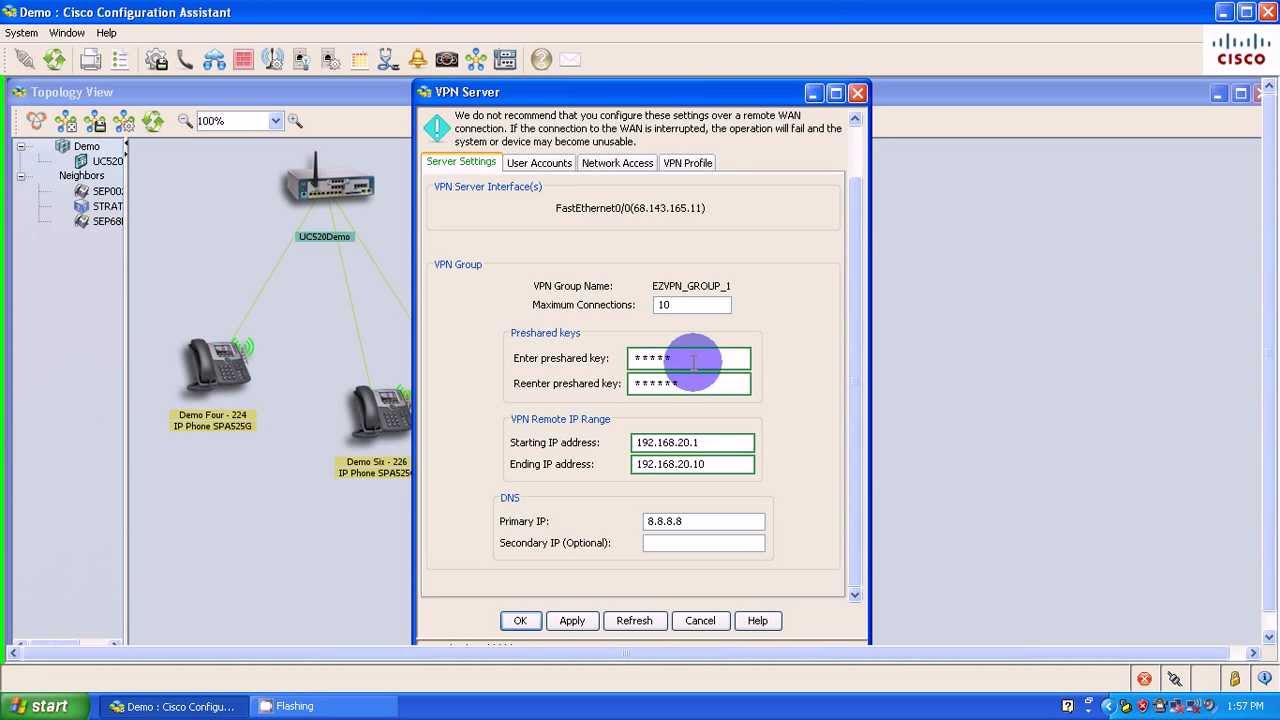
Task: Click the Print icon in main toolbar
Action: click(x=90, y=60)
